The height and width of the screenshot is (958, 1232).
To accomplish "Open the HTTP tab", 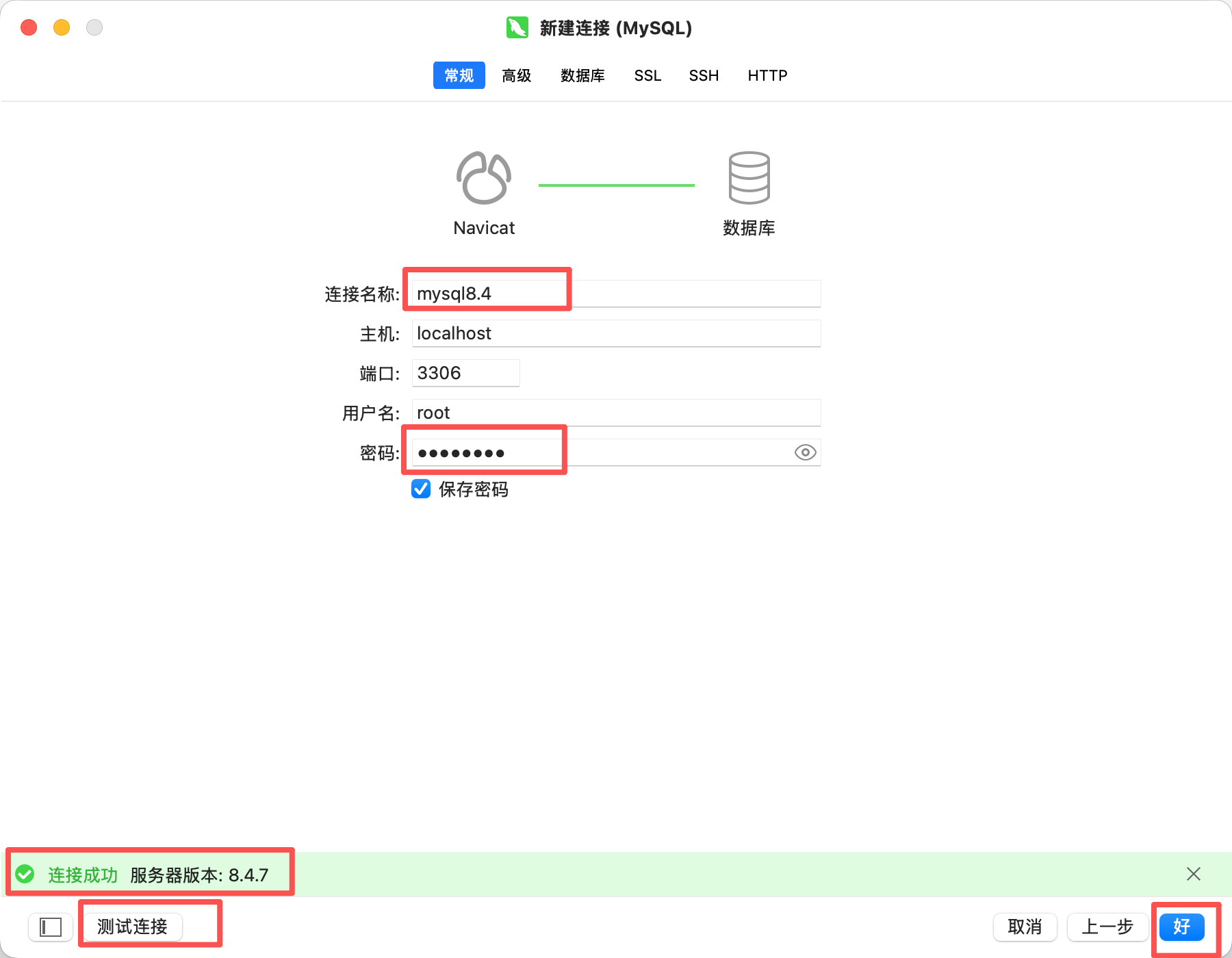I will [x=767, y=75].
